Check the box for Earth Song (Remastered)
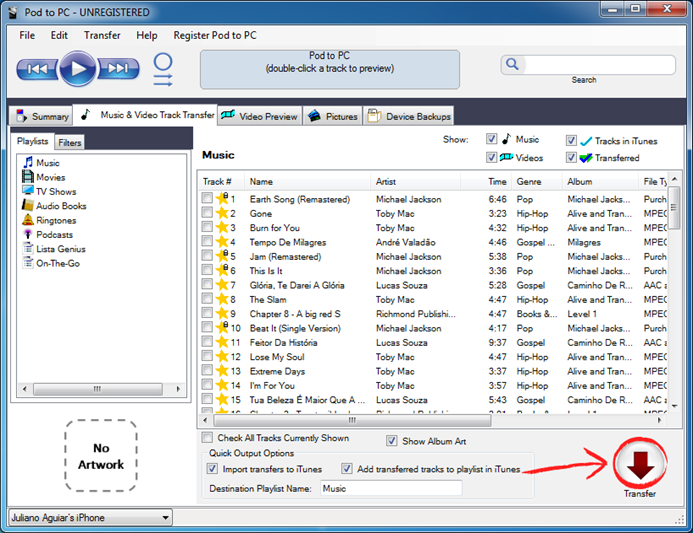Viewport: 693px width, 533px height. [207, 198]
